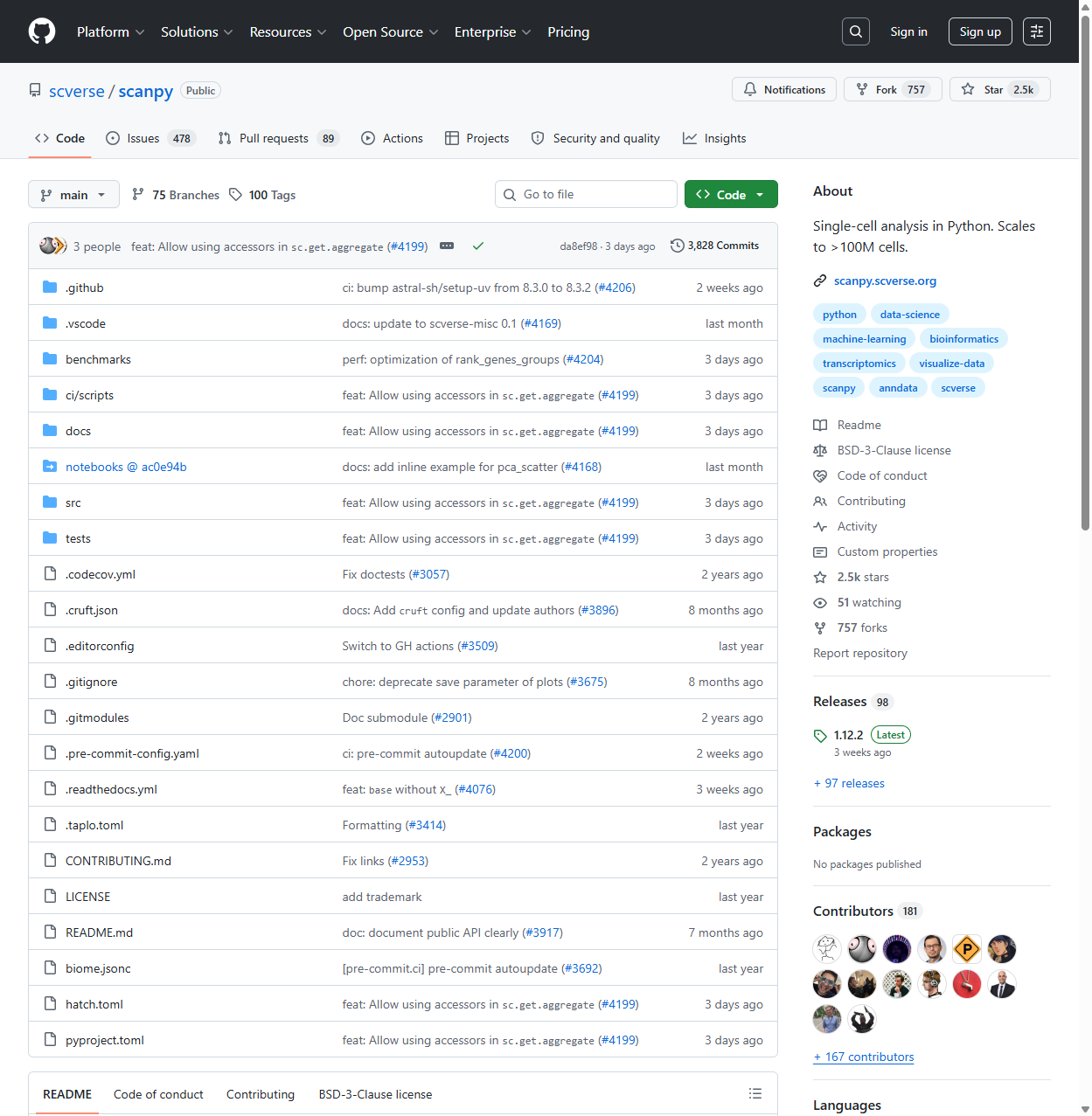Open the scverse organization link
The height and width of the screenshot is (1116, 1092).
pyautogui.click(x=77, y=91)
